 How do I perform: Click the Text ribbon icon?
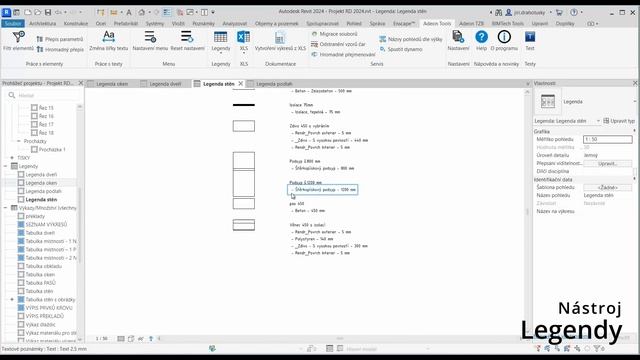tap(530, 37)
